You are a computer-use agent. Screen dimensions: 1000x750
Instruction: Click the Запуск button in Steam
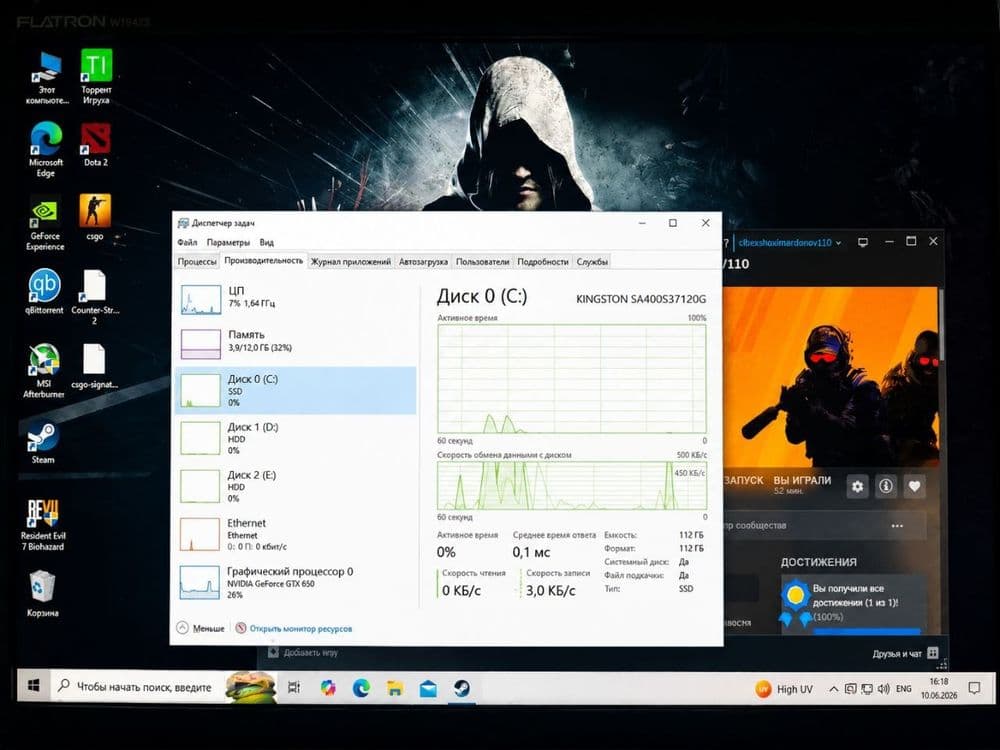point(744,480)
